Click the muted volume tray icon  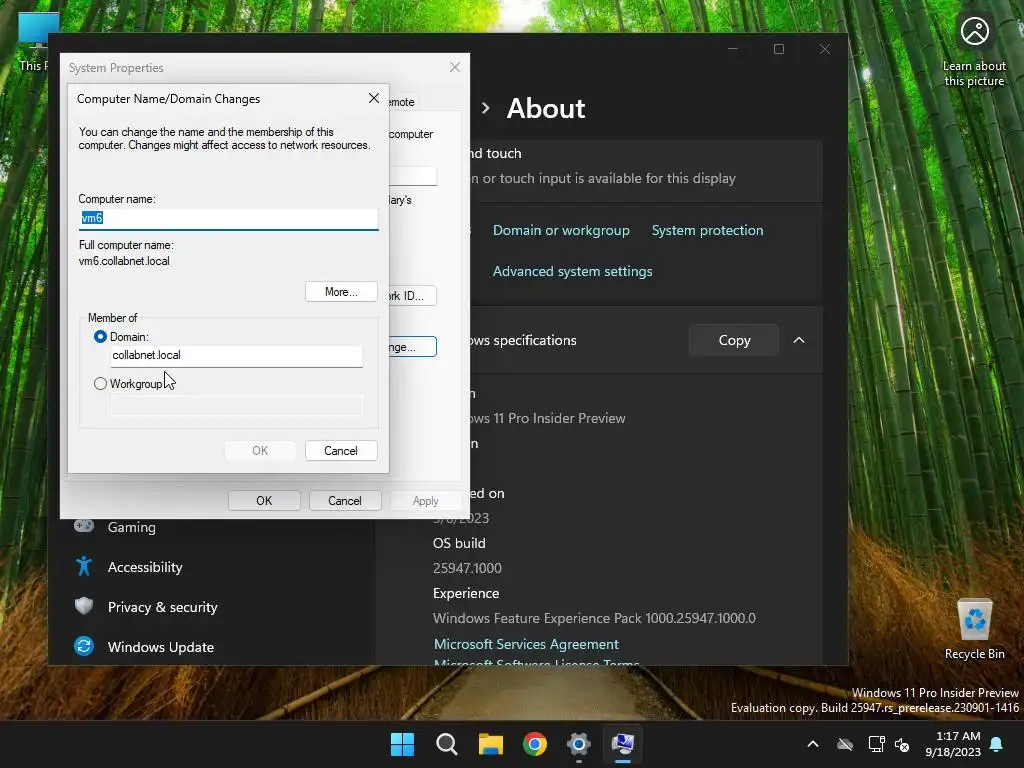pyautogui.click(x=902, y=744)
